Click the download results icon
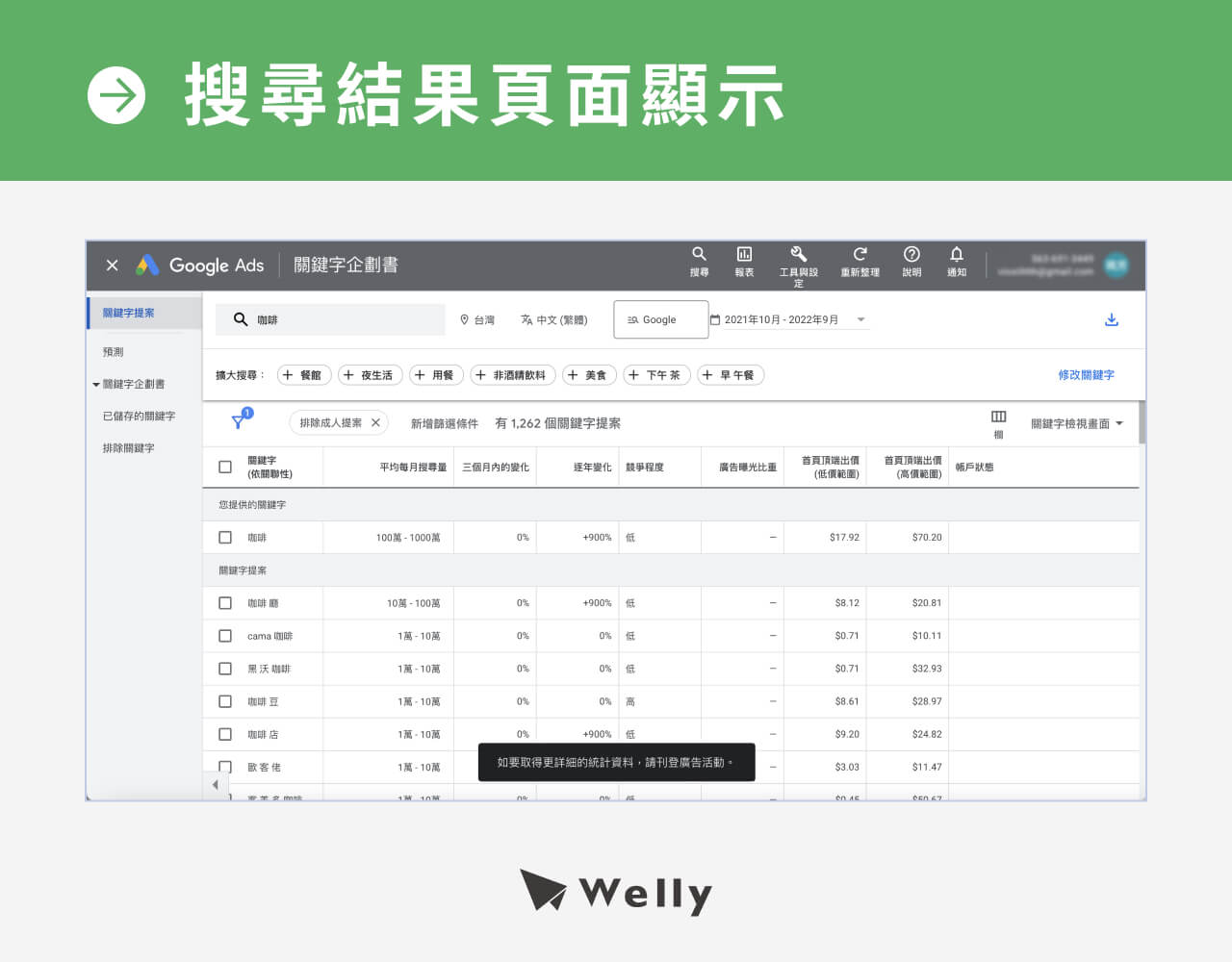This screenshot has height=962, width=1232. [1112, 318]
